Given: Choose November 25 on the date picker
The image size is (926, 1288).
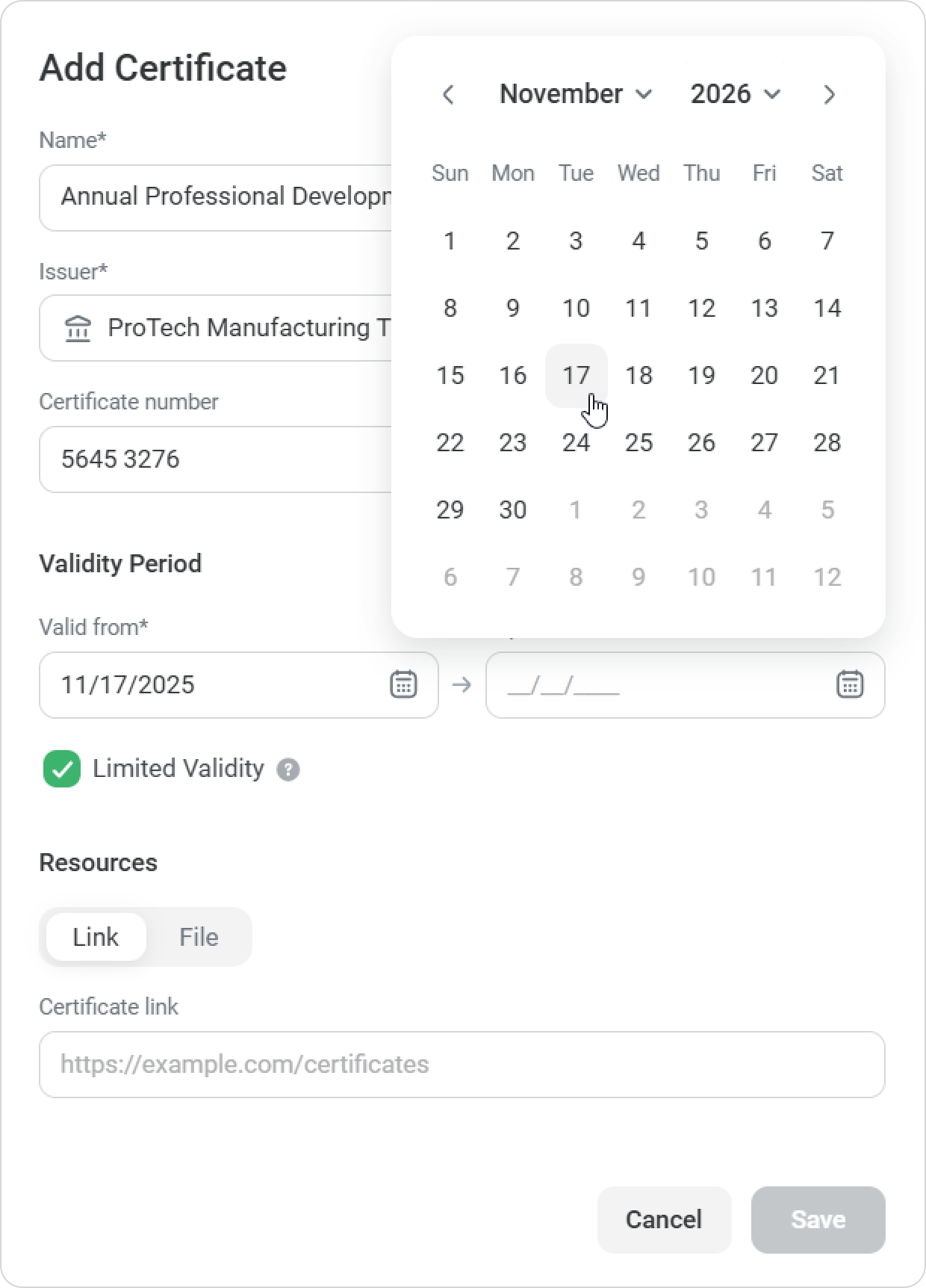Looking at the screenshot, I should click(638, 442).
